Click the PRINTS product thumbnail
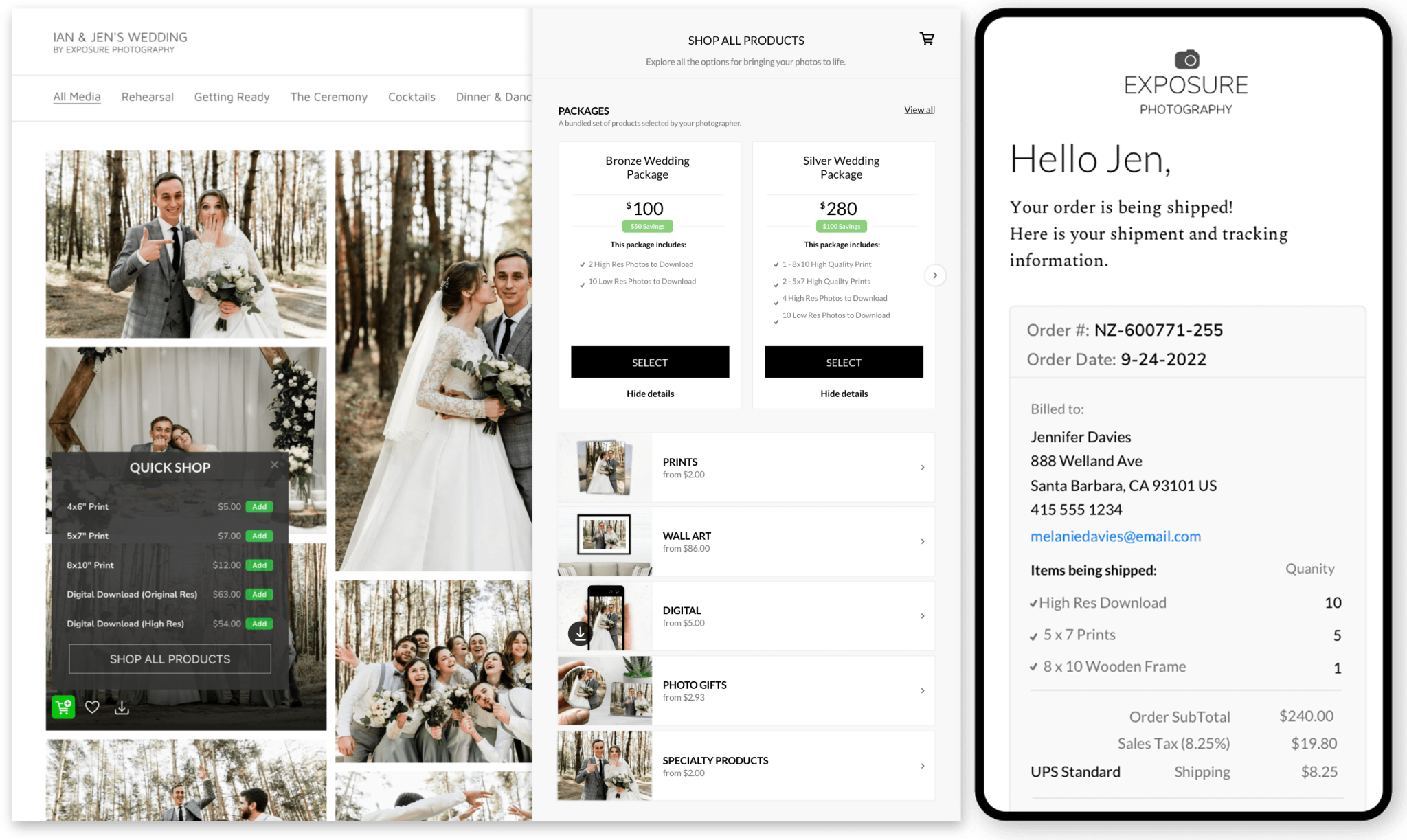Screen dimensions: 1407x840 (604, 467)
